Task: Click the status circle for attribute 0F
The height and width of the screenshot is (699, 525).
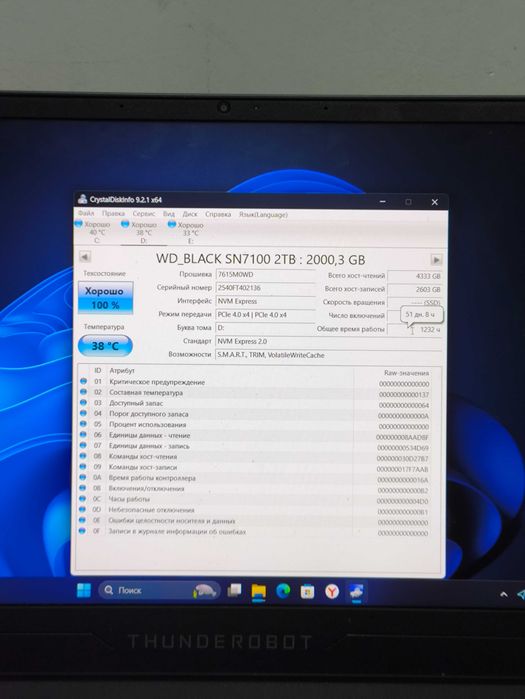Action: coord(82,531)
